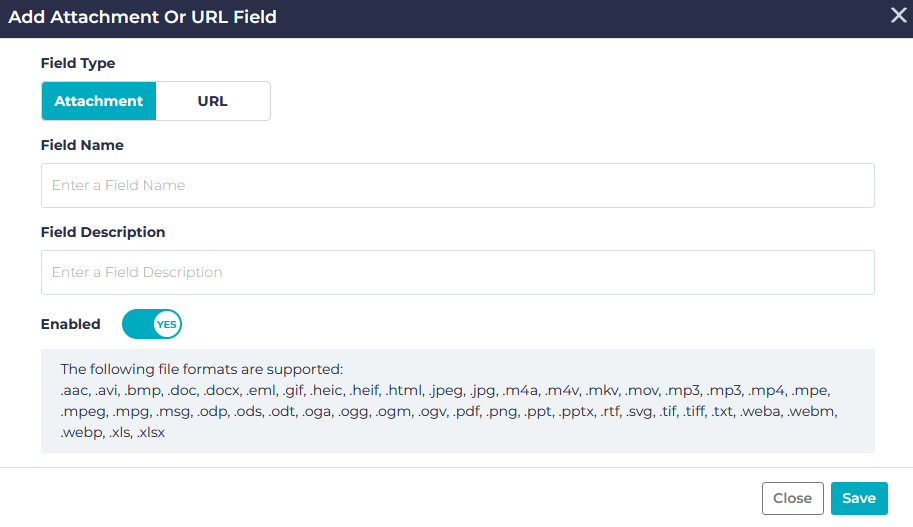Click the .webp format text

pos(80,433)
